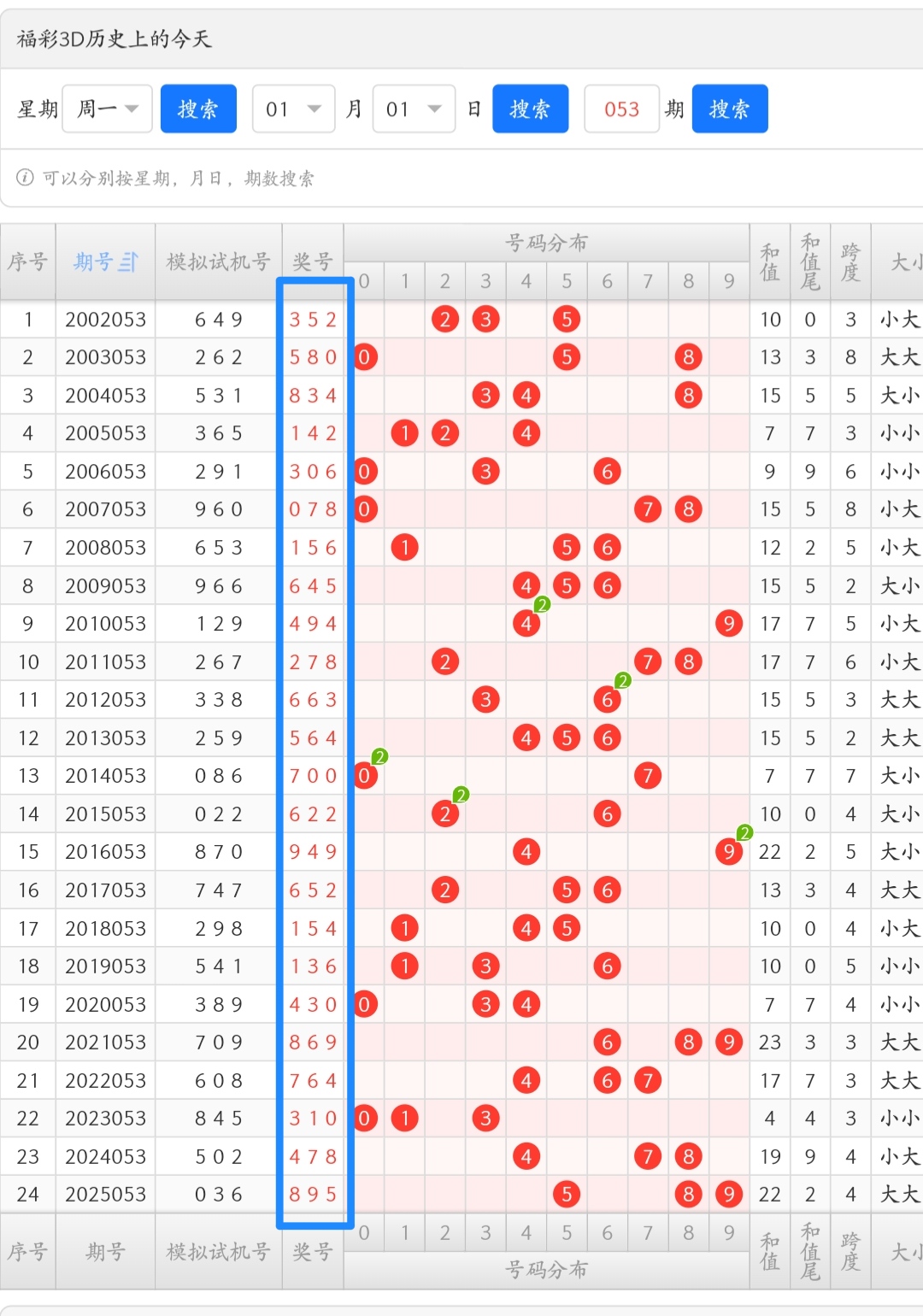Open the month 01 dropdown
This screenshot has height=1316, width=923.
293,109
